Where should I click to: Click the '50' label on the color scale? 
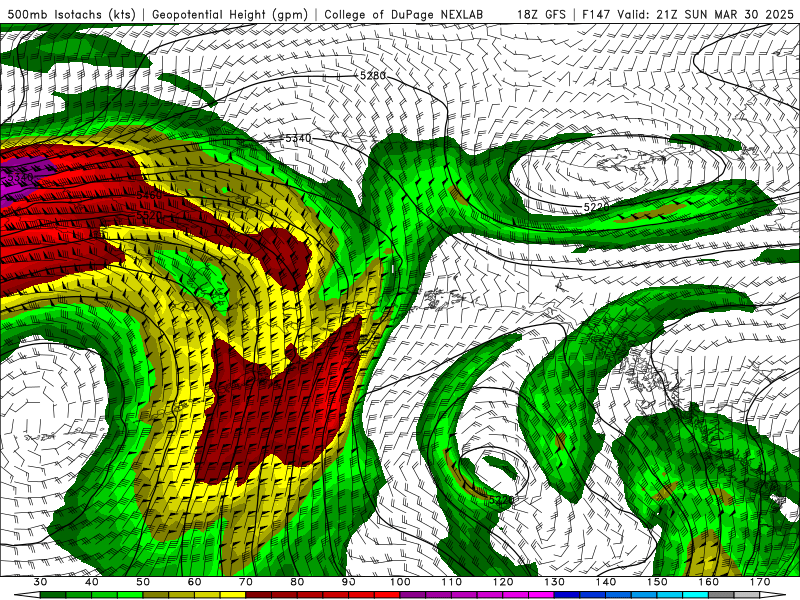[143, 582]
